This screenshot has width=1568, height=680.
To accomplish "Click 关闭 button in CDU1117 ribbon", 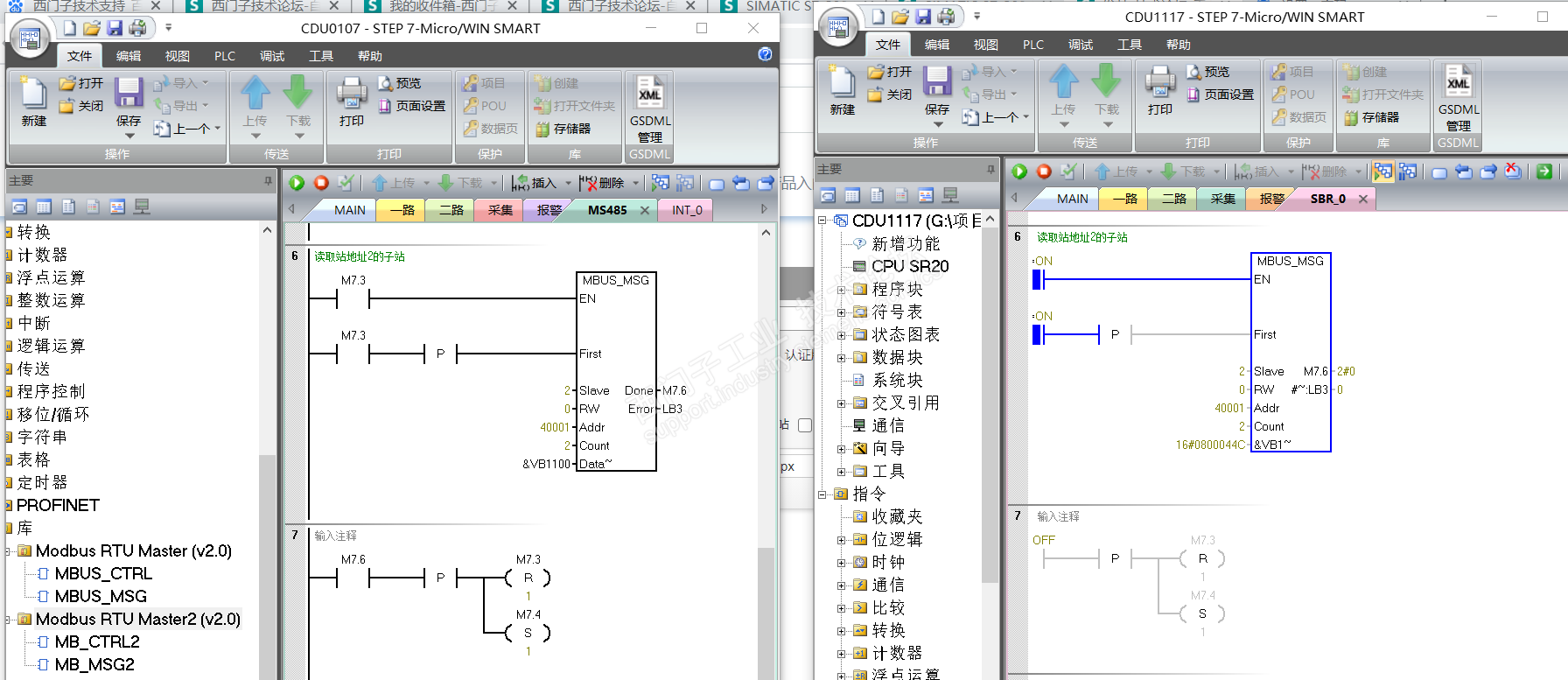I will tap(890, 95).
